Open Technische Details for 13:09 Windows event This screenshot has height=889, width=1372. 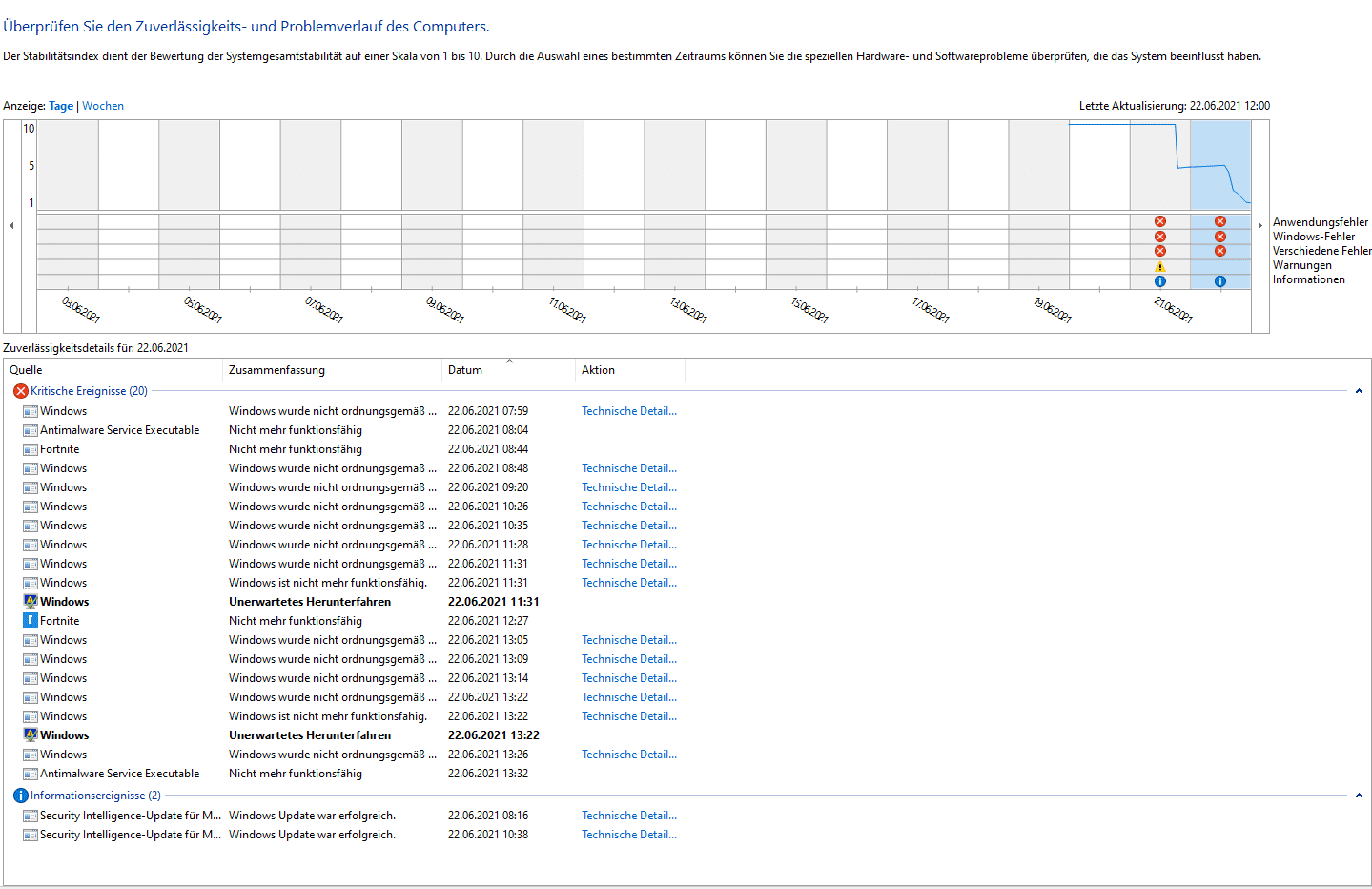629,659
